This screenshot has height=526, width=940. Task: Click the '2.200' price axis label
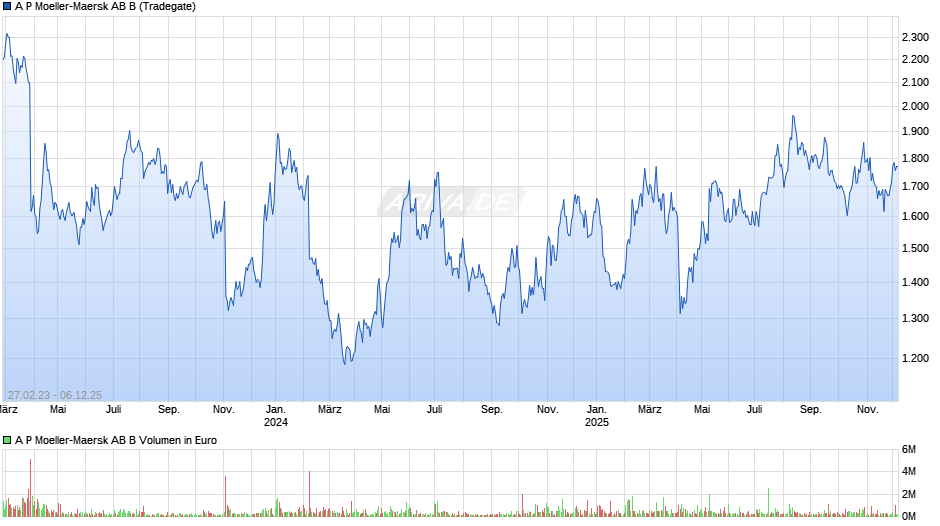point(915,59)
